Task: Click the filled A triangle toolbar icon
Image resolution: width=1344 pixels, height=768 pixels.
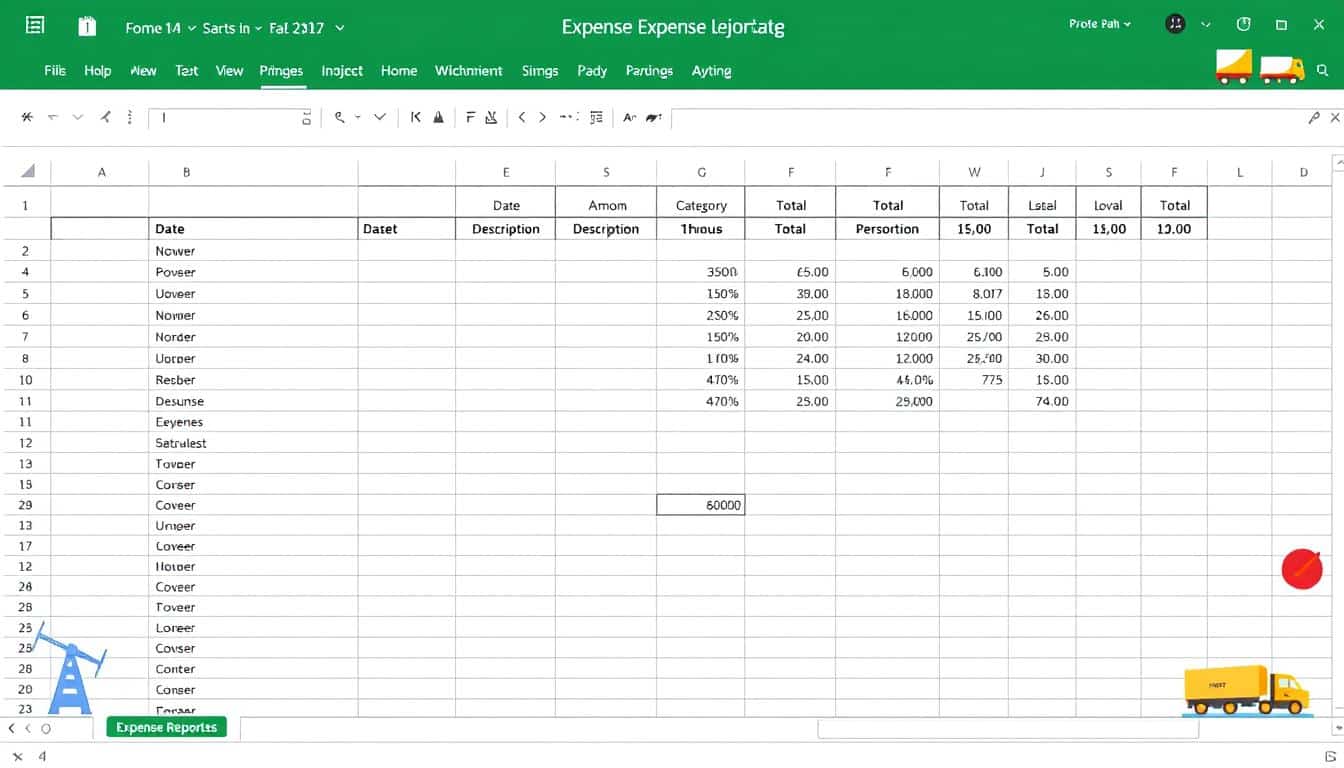Action: 438,117
